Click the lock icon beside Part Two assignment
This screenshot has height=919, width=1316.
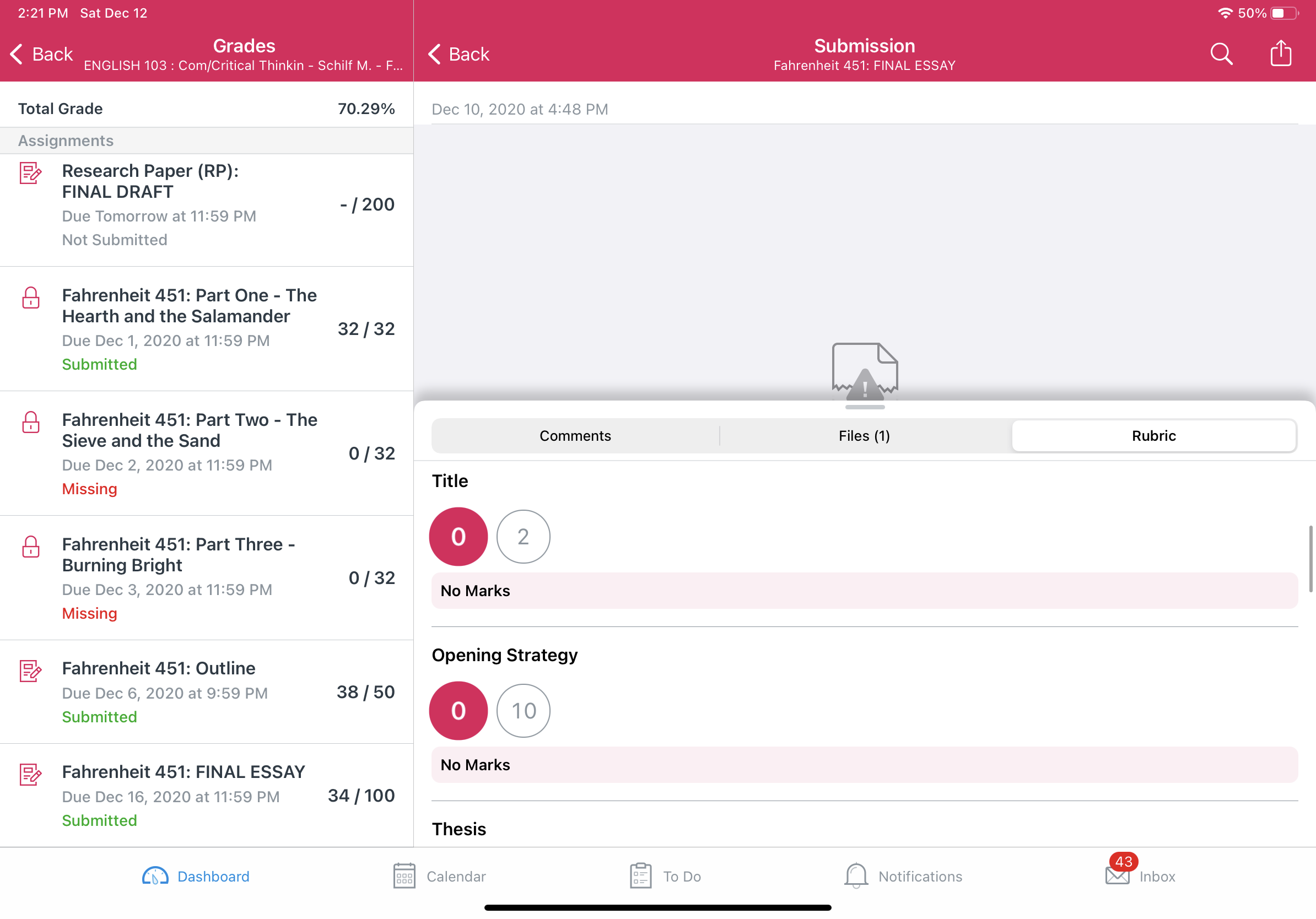[x=30, y=421]
